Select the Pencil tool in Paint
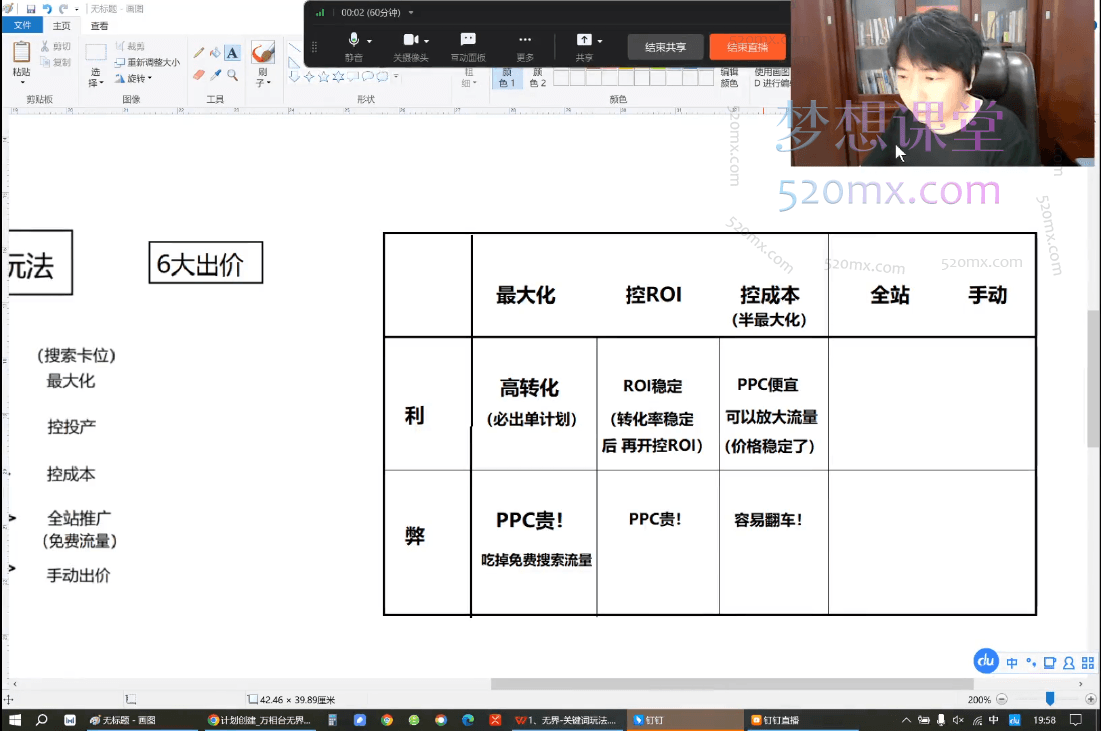This screenshot has width=1101, height=731. coord(199,52)
